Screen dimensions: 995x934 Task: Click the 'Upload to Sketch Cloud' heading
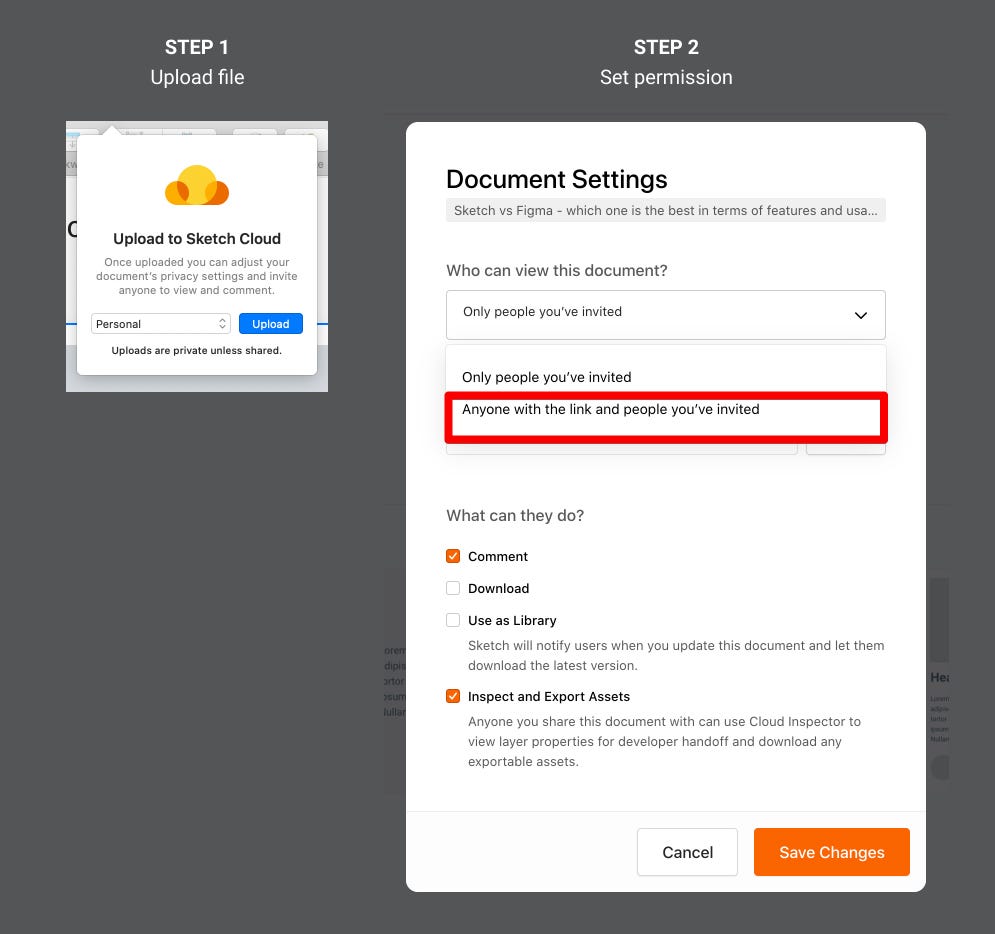[x=197, y=239]
